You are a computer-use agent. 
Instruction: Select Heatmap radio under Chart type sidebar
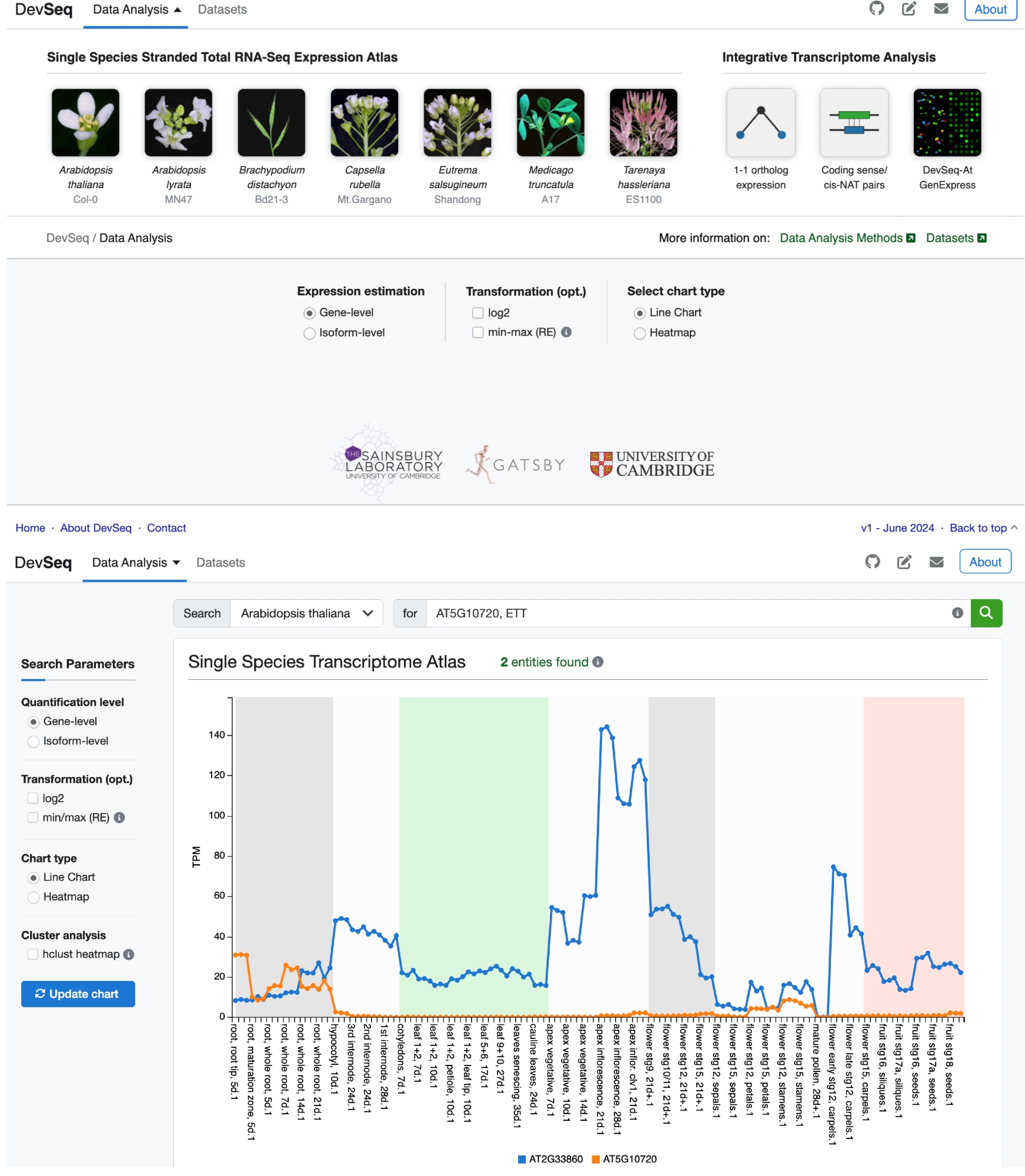(34, 897)
